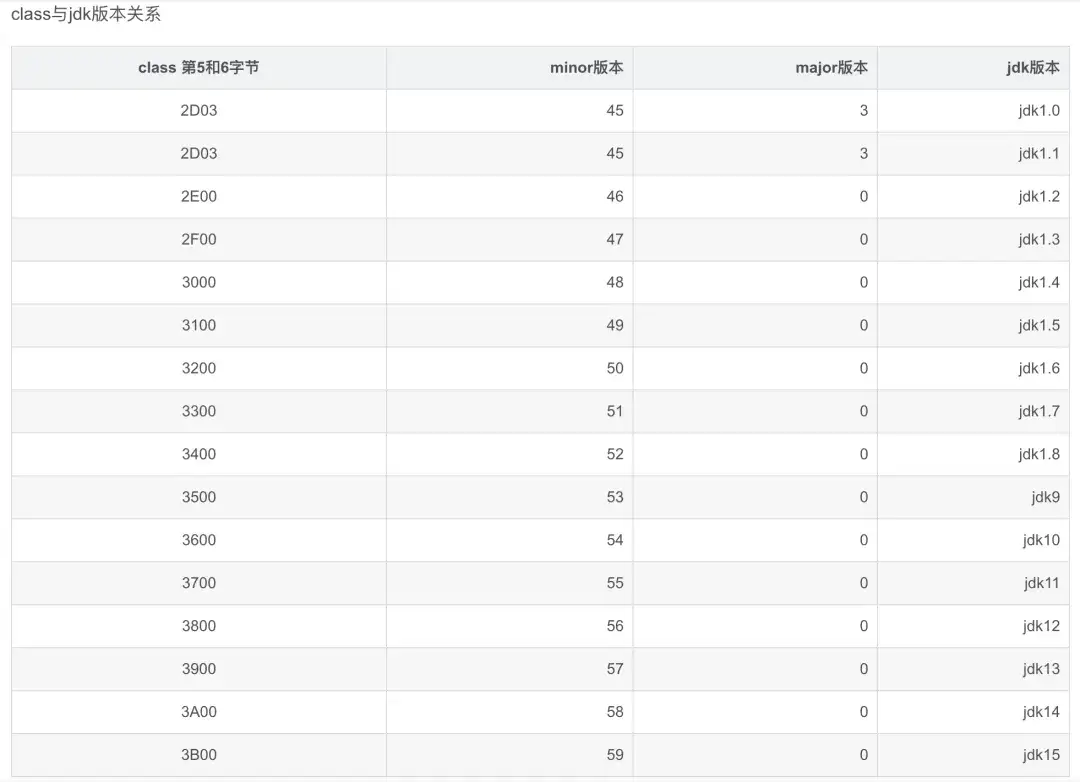Click the '3200' byte value
This screenshot has width=1080, height=782.
(x=198, y=368)
